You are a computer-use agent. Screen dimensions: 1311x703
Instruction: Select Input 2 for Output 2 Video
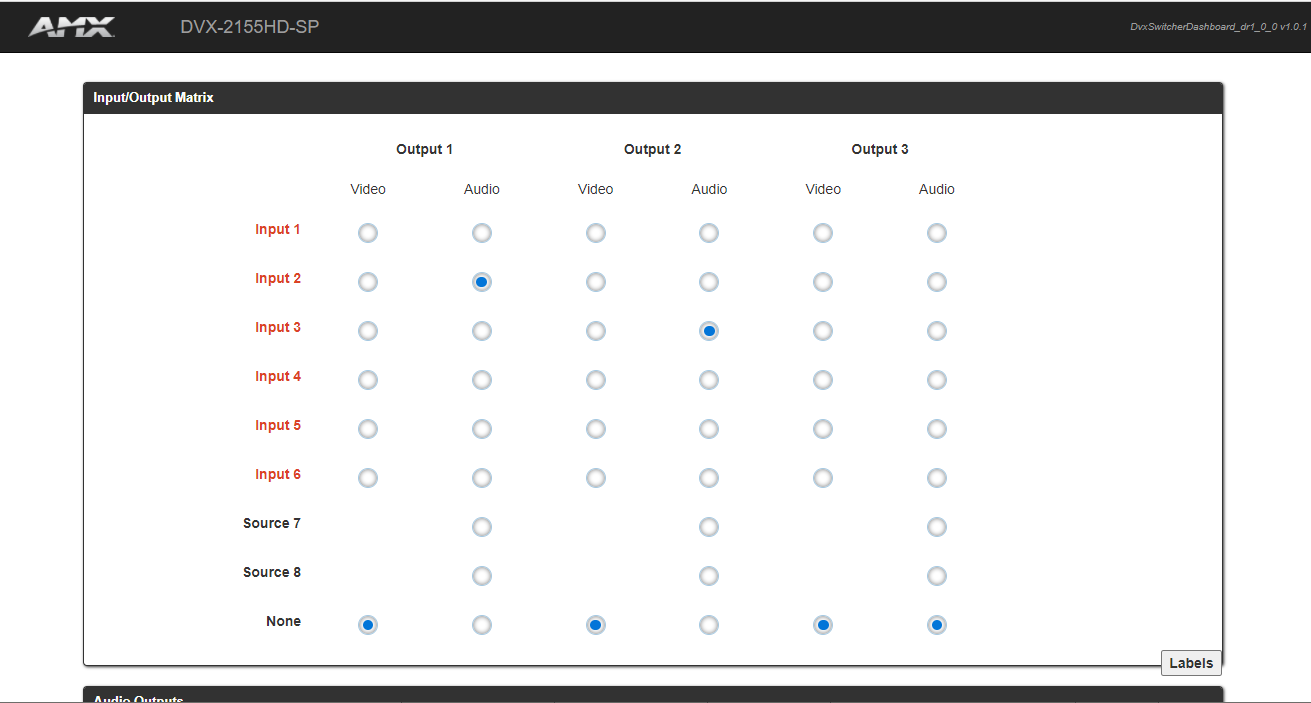pyautogui.click(x=596, y=282)
